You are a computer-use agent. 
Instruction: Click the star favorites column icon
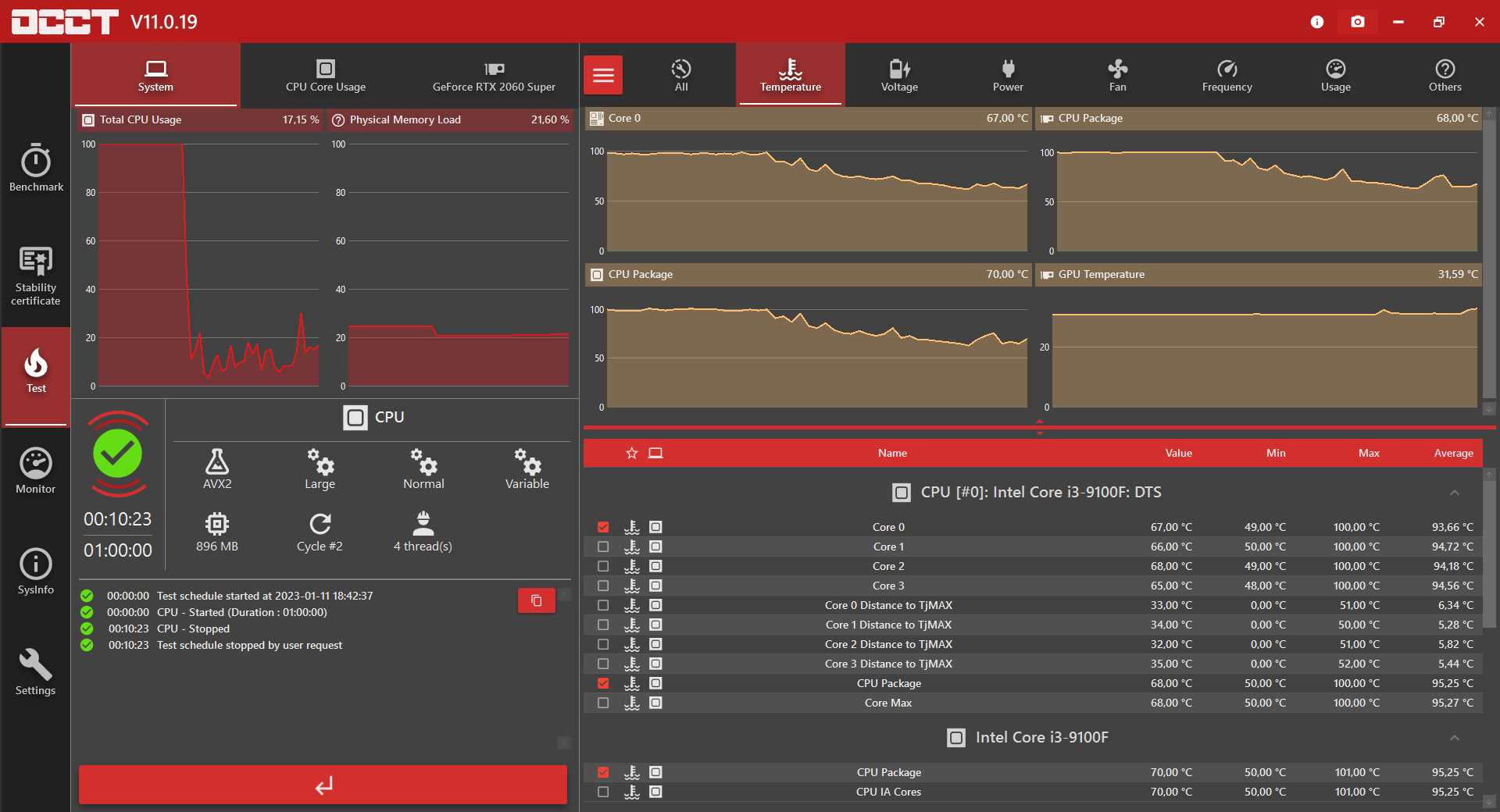click(632, 453)
